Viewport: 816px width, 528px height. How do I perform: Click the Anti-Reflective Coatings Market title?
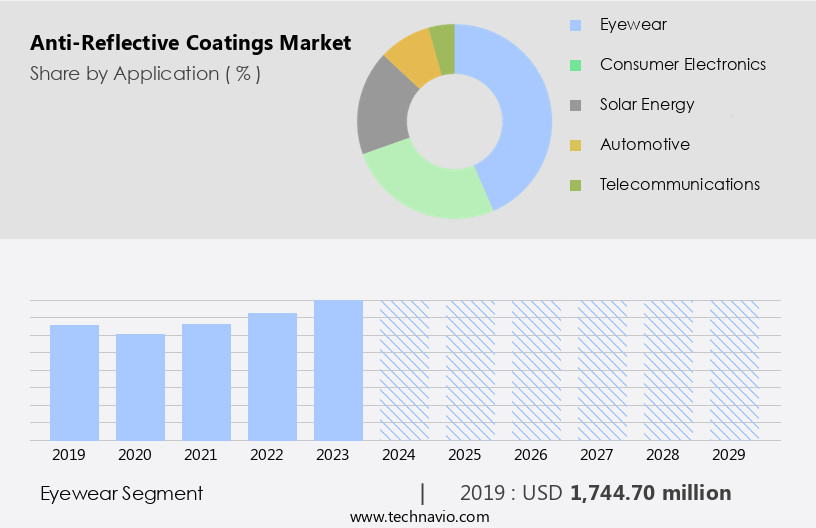191,43
